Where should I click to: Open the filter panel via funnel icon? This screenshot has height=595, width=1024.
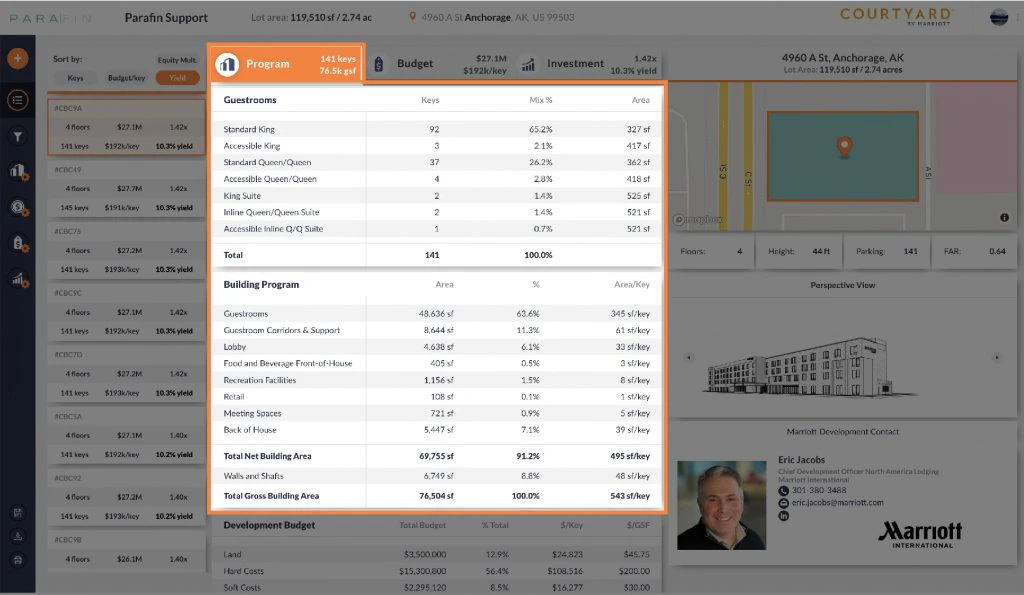pos(18,135)
